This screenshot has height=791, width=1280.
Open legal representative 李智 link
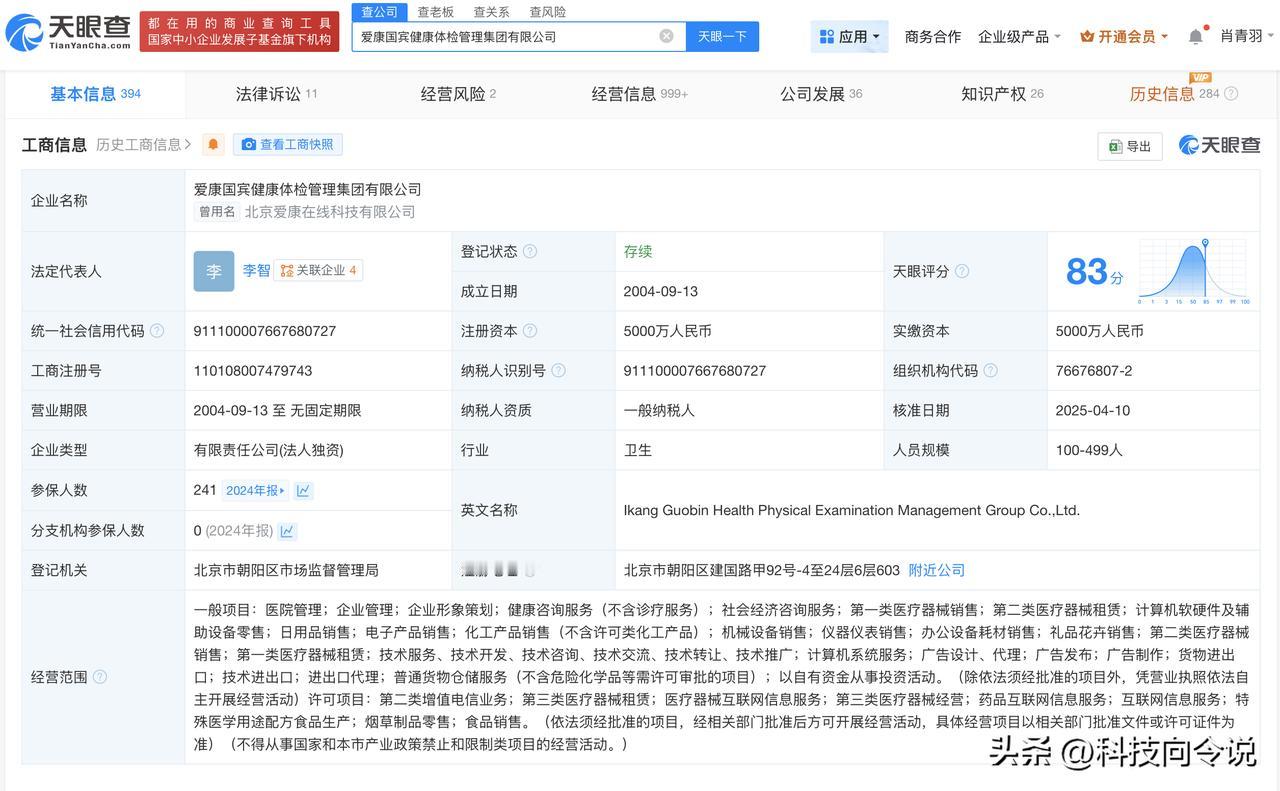256,271
